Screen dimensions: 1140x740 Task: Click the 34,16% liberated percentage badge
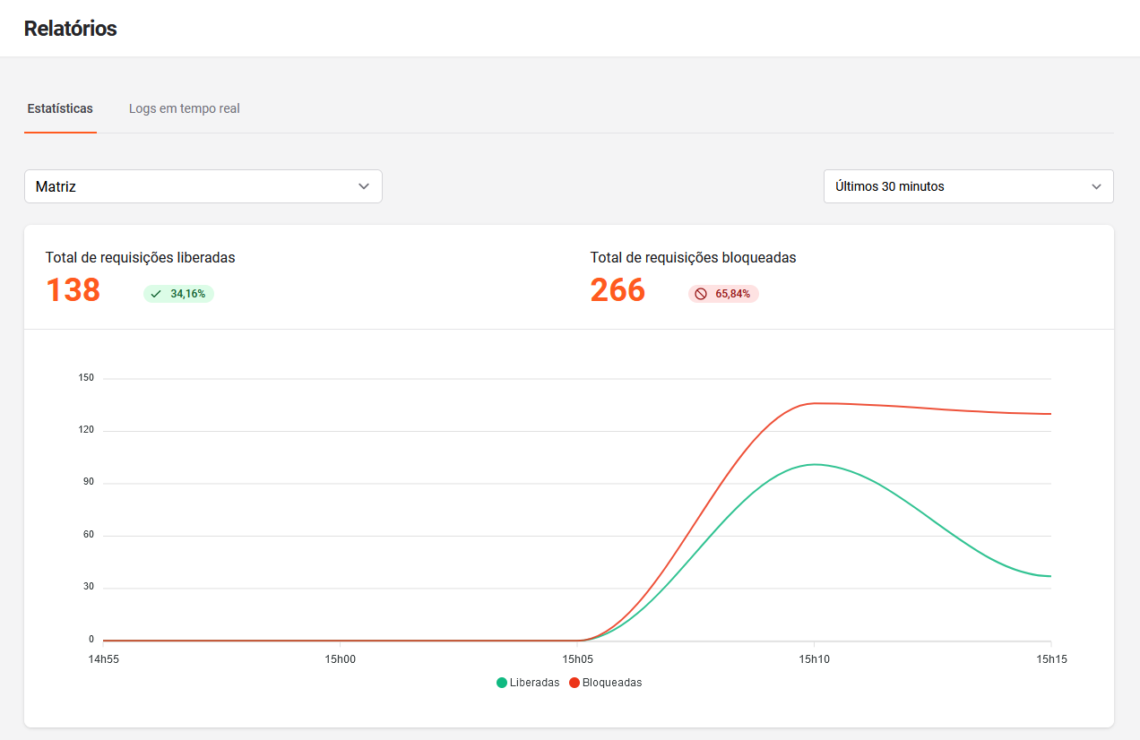tap(178, 294)
